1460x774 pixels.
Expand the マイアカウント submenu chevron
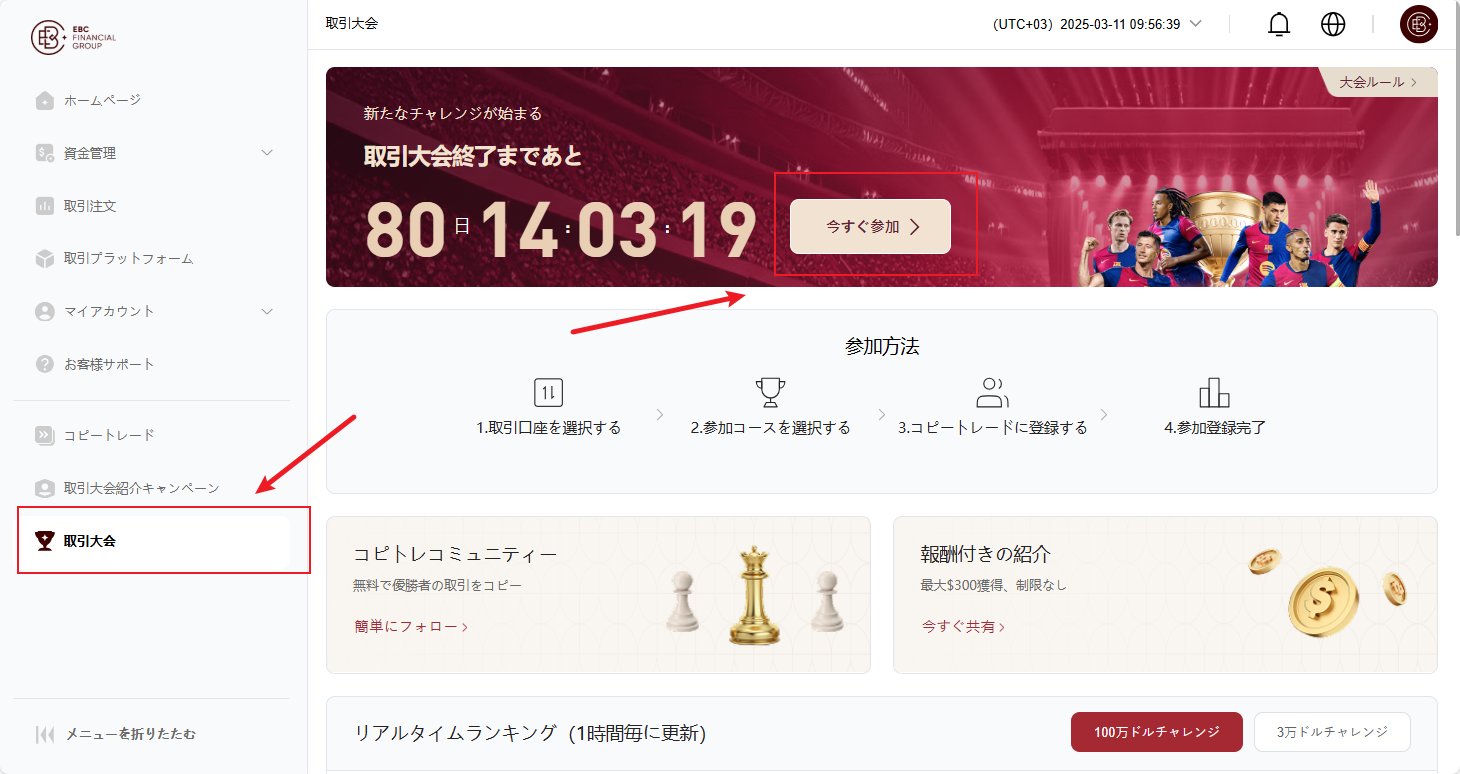(267, 311)
